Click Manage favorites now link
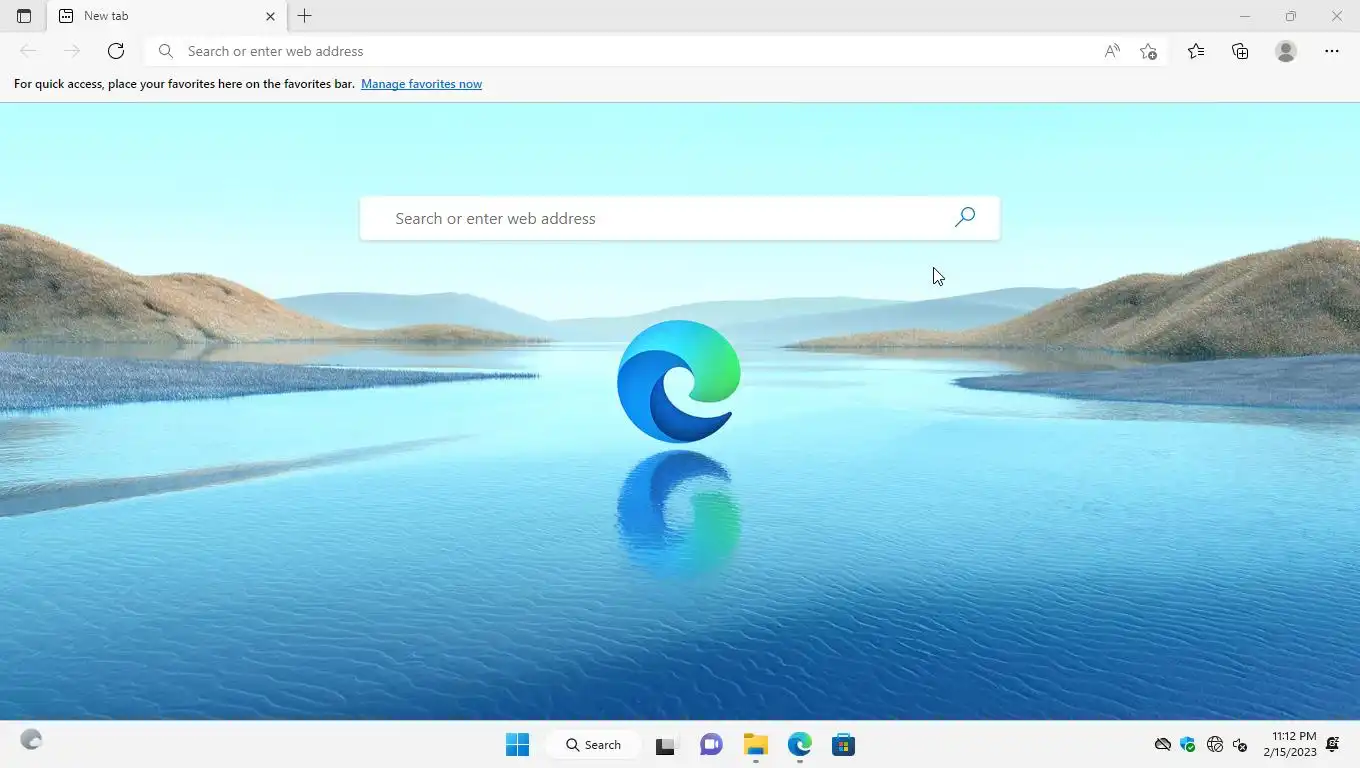 point(421,84)
